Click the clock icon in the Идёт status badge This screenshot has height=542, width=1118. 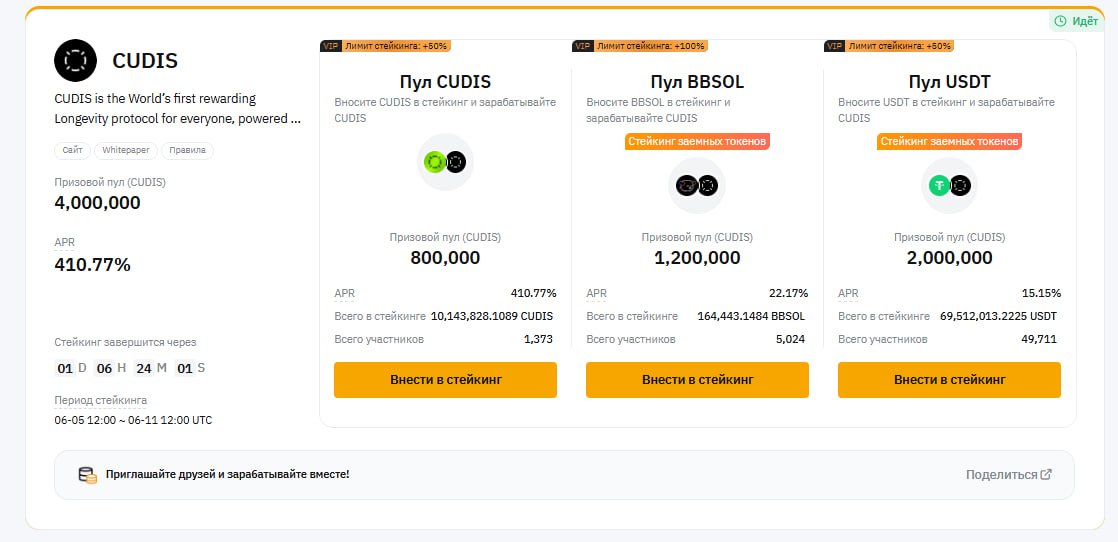pos(1060,21)
